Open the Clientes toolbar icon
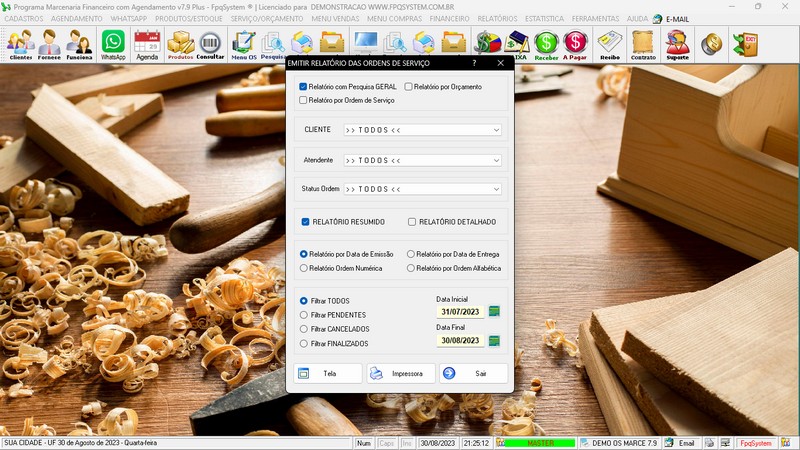This screenshot has width=800, height=450. pyautogui.click(x=20, y=44)
